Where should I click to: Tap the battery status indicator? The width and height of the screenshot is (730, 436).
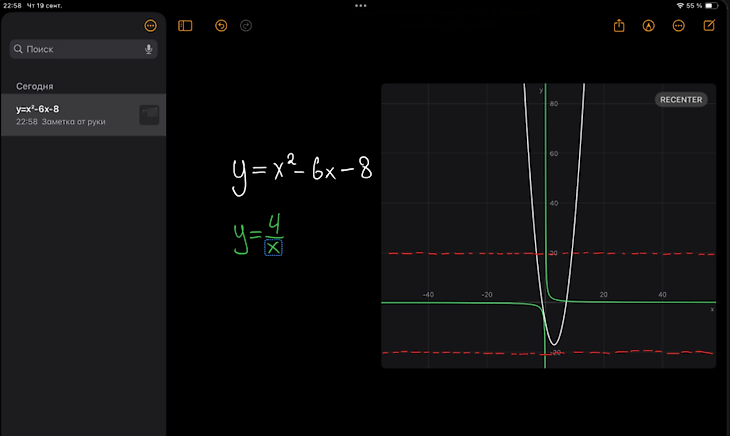pyautogui.click(x=711, y=6)
